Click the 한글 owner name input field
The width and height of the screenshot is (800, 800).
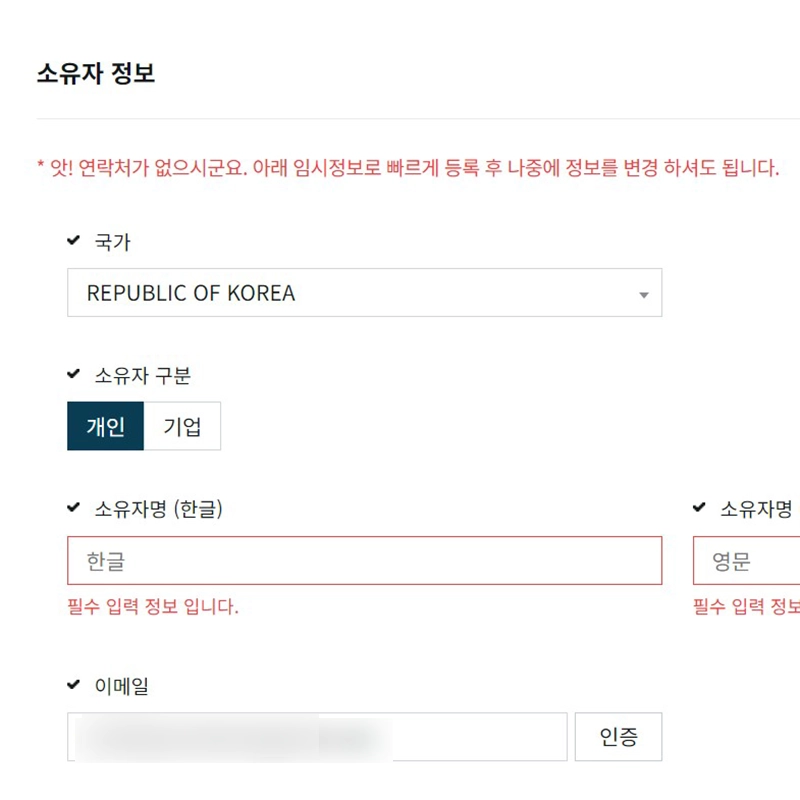tap(364, 561)
